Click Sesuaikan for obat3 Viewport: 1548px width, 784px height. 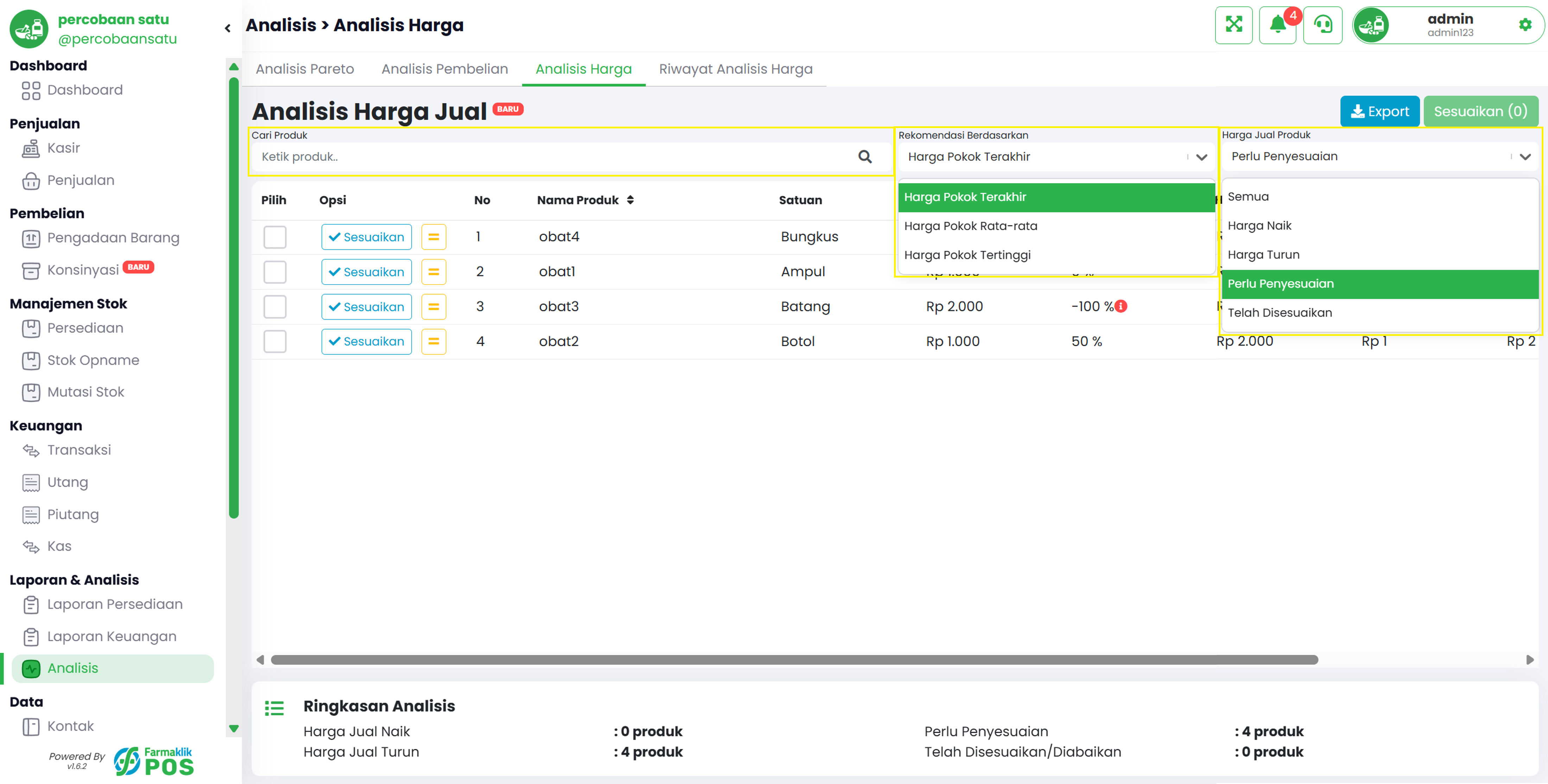pyautogui.click(x=367, y=306)
